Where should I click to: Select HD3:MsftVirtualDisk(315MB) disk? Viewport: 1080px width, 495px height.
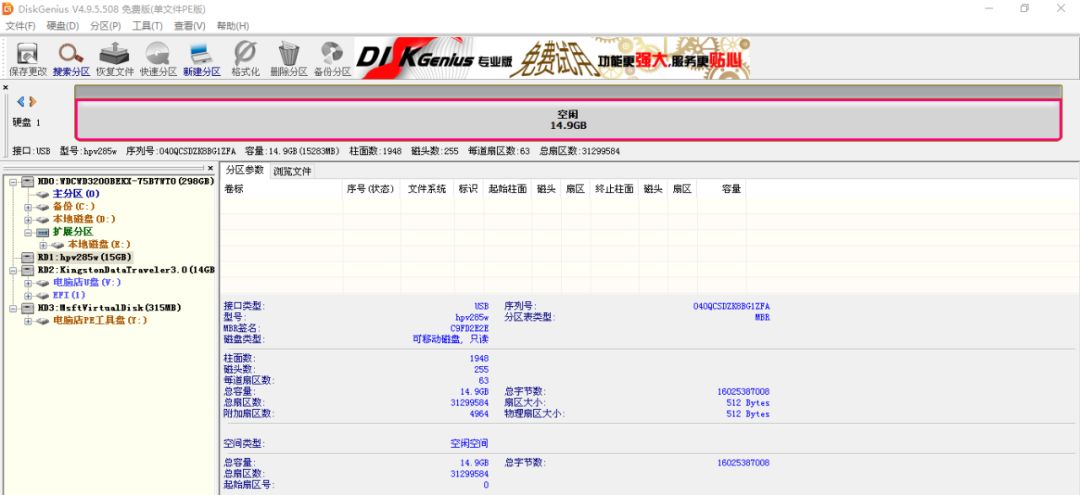tap(110, 308)
